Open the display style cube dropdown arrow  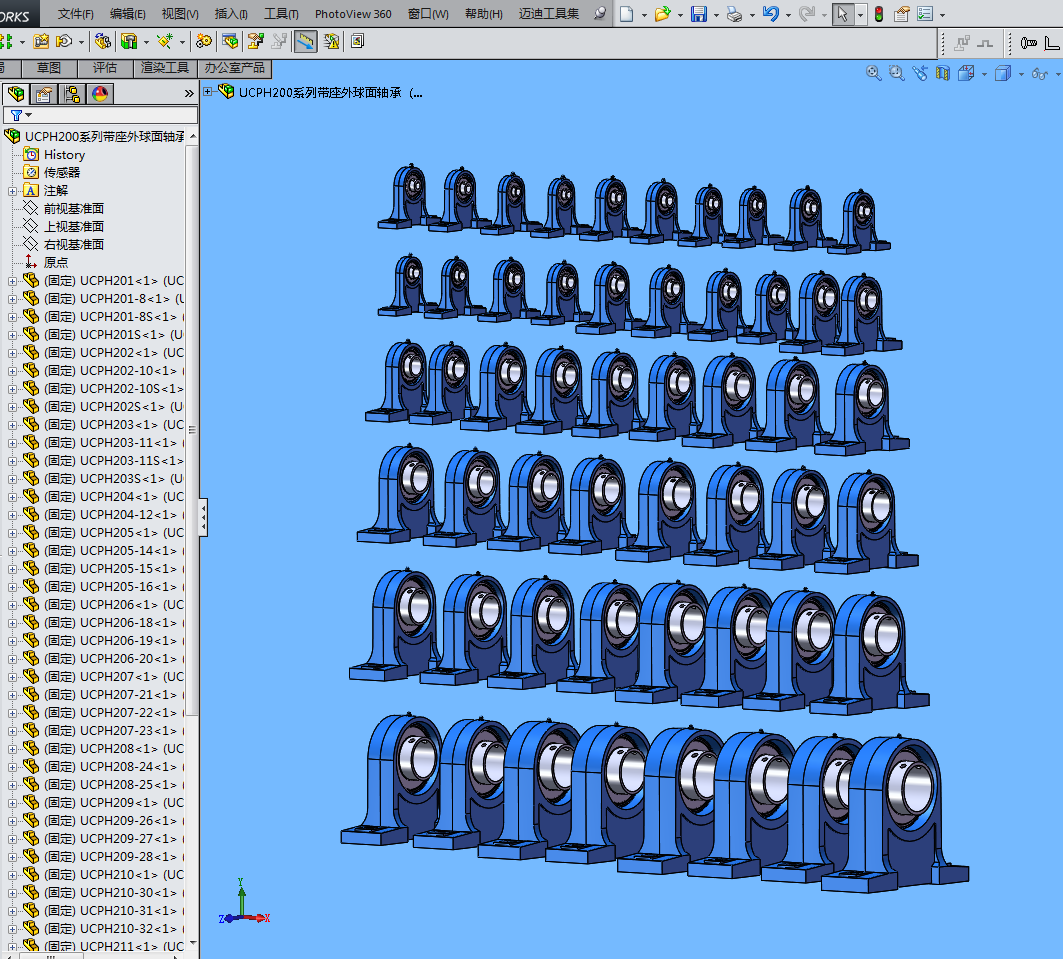click(1020, 73)
